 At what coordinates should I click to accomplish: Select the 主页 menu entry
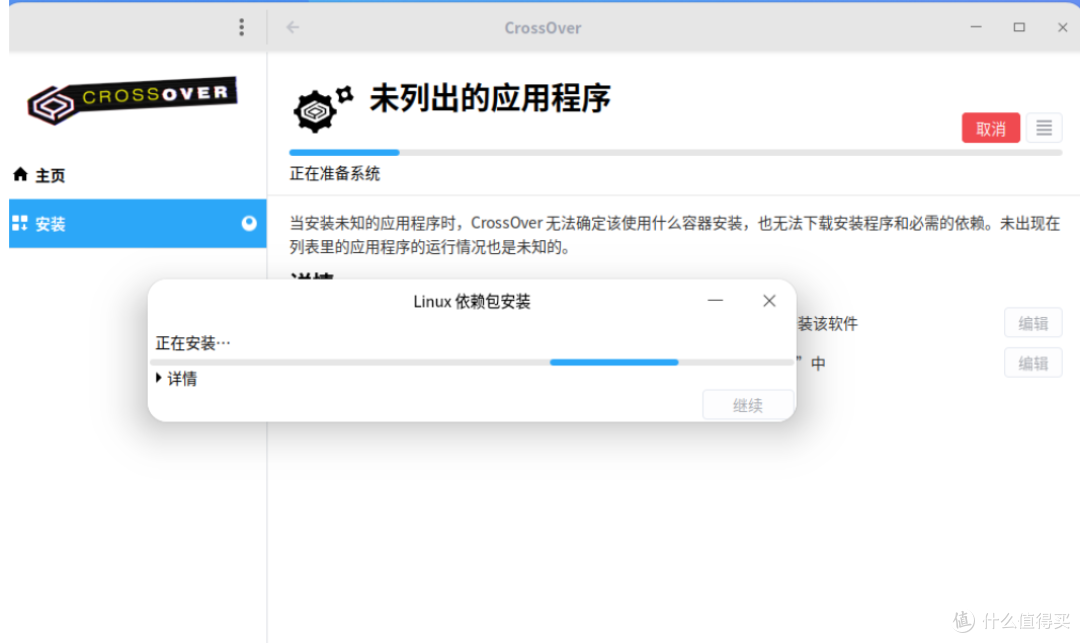coord(48,174)
